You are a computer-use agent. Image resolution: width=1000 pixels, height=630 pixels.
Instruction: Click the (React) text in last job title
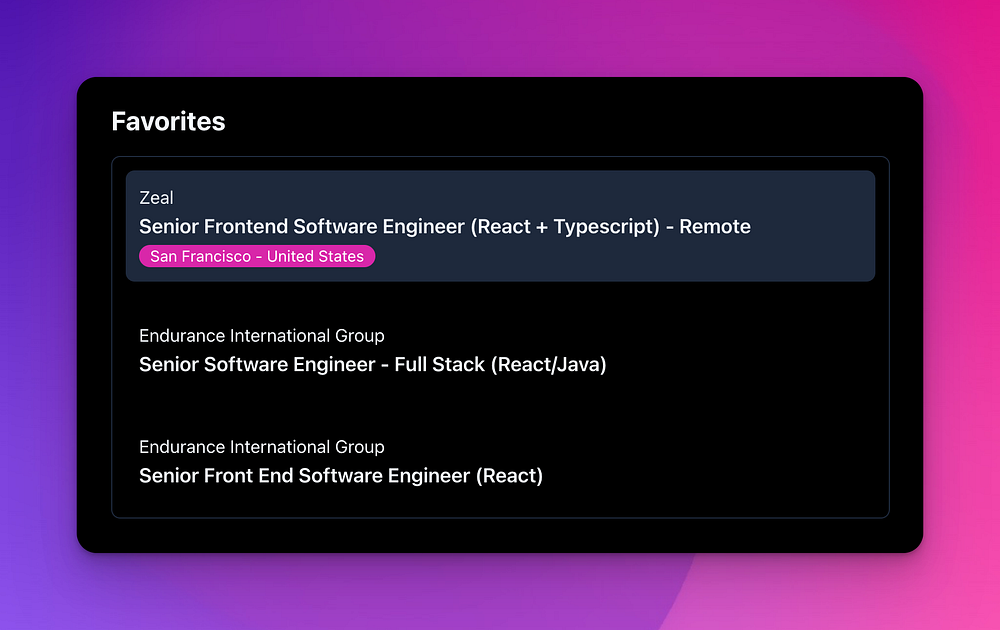509,476
